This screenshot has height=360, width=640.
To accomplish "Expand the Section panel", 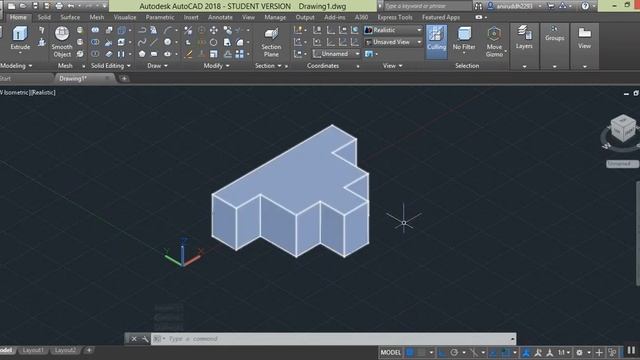I will (x=268, y=66).
